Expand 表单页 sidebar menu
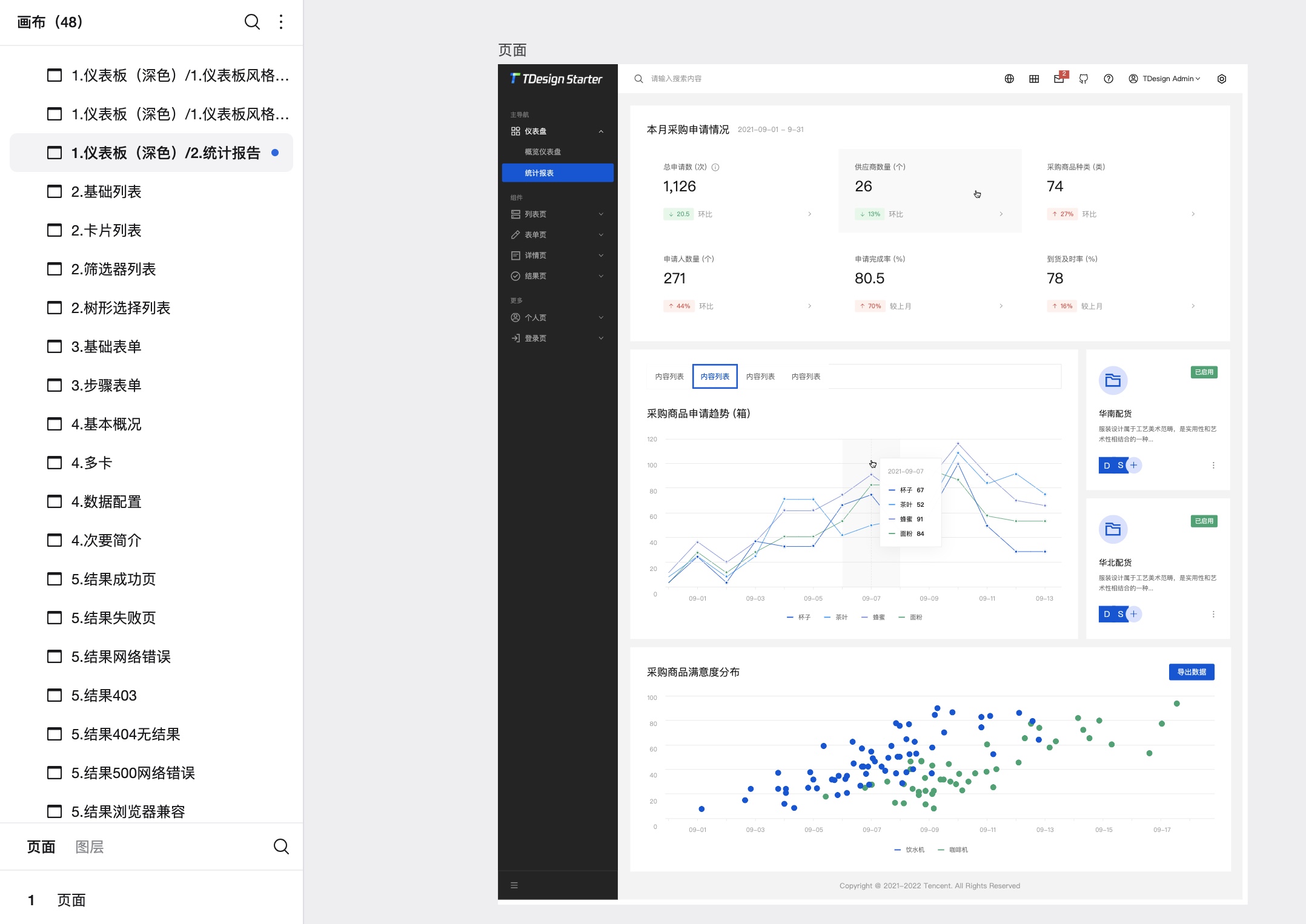Screen dimensions: 1306x924 click(x=557, y=235)
